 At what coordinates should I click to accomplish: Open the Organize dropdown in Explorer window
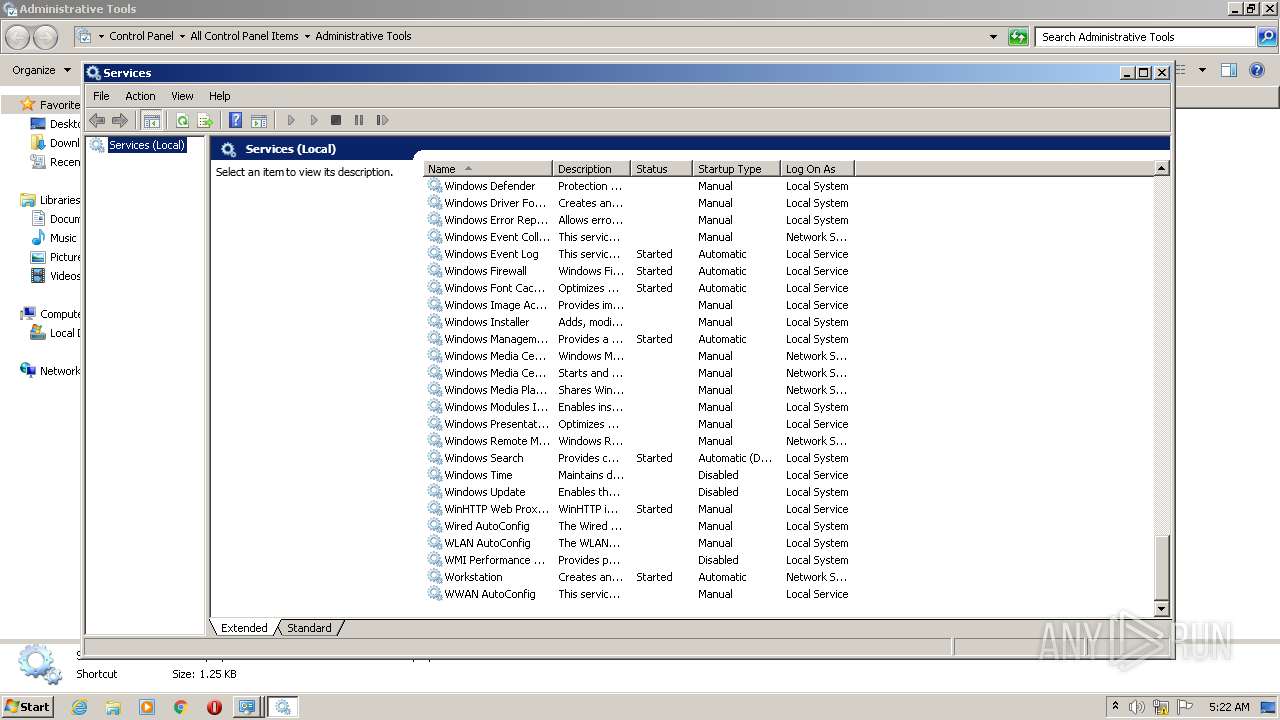click(41, 70)
